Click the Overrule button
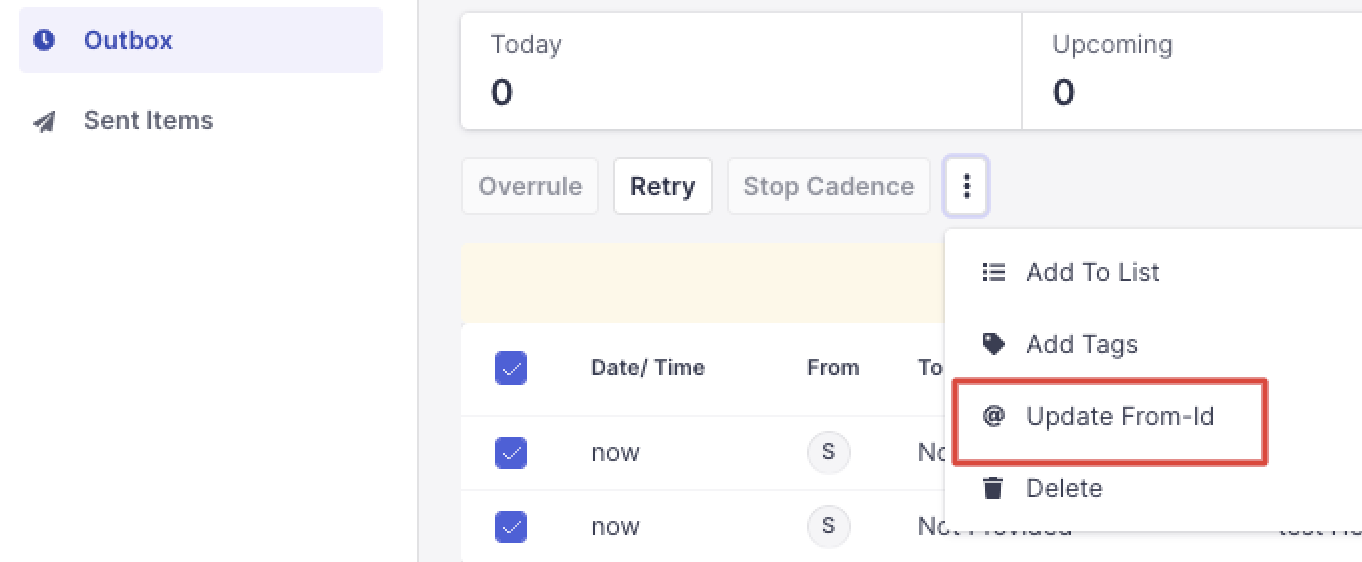This screenshot has width=1362, height=562. click(530, 186)
